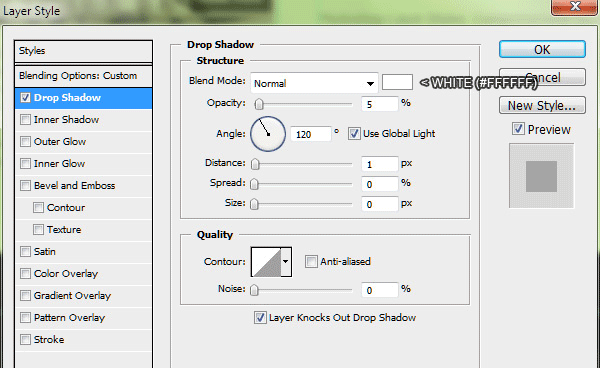
Task: Open the Contour picker dropdown arrow
Action: click(286, 262)
